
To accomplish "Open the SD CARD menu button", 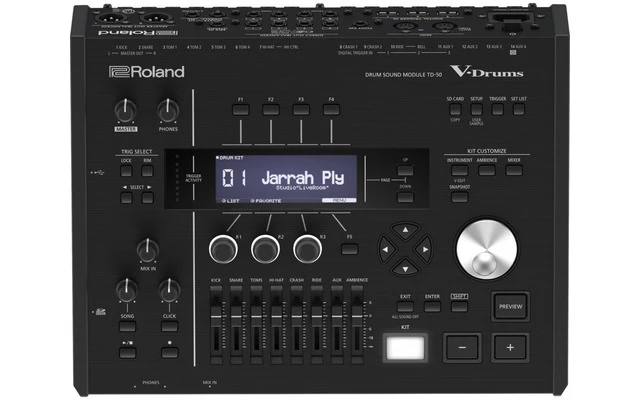I will (x=455, y=109).
